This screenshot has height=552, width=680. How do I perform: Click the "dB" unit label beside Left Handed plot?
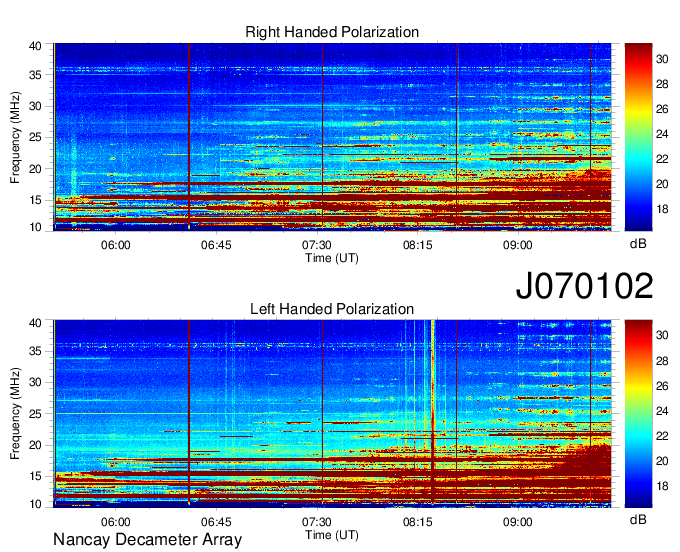pos(638,519)
